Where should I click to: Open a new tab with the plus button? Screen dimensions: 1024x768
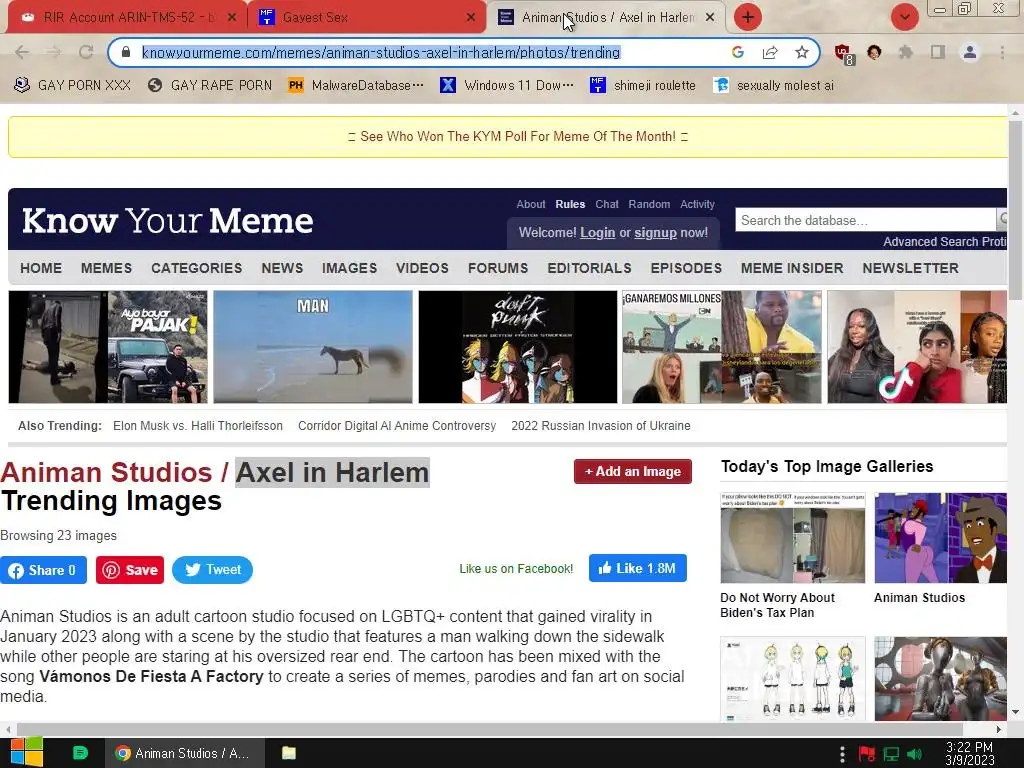pos(748,17)
